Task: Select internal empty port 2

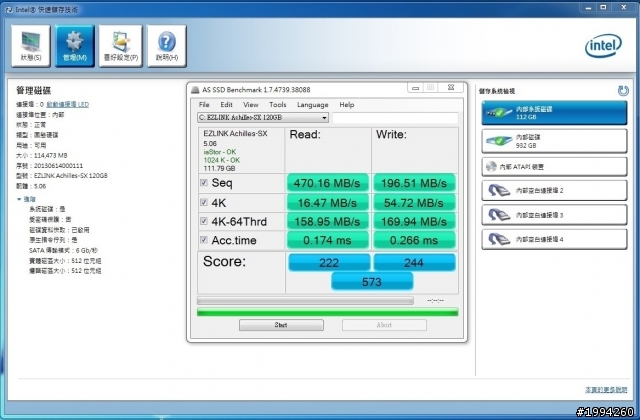Action: click(554, 190)
